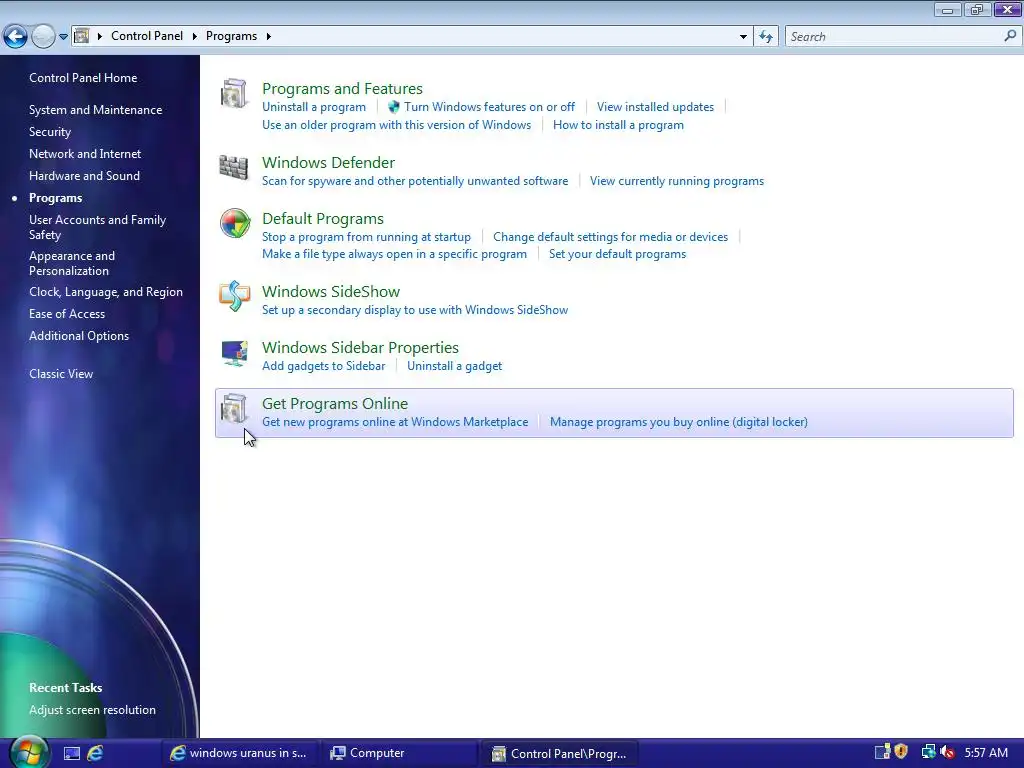Click the leftmost notification tray icon
The height and width of the screenshot is (768, 1024).
[x=882, y=752]
